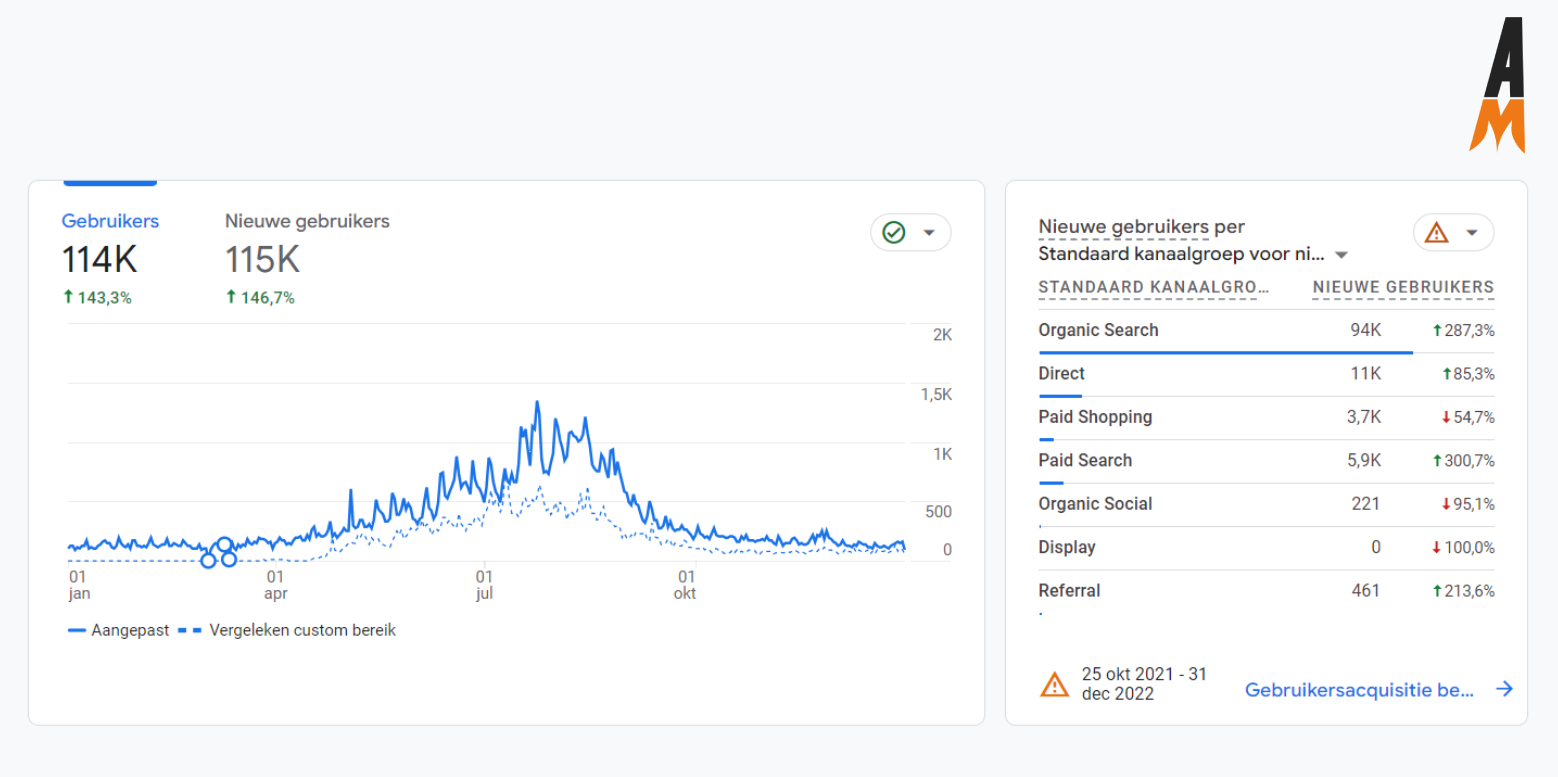The width and height of the screenshot is (1558, 777).
Task: Select the Direct channel row
Action: (1266, 374)
